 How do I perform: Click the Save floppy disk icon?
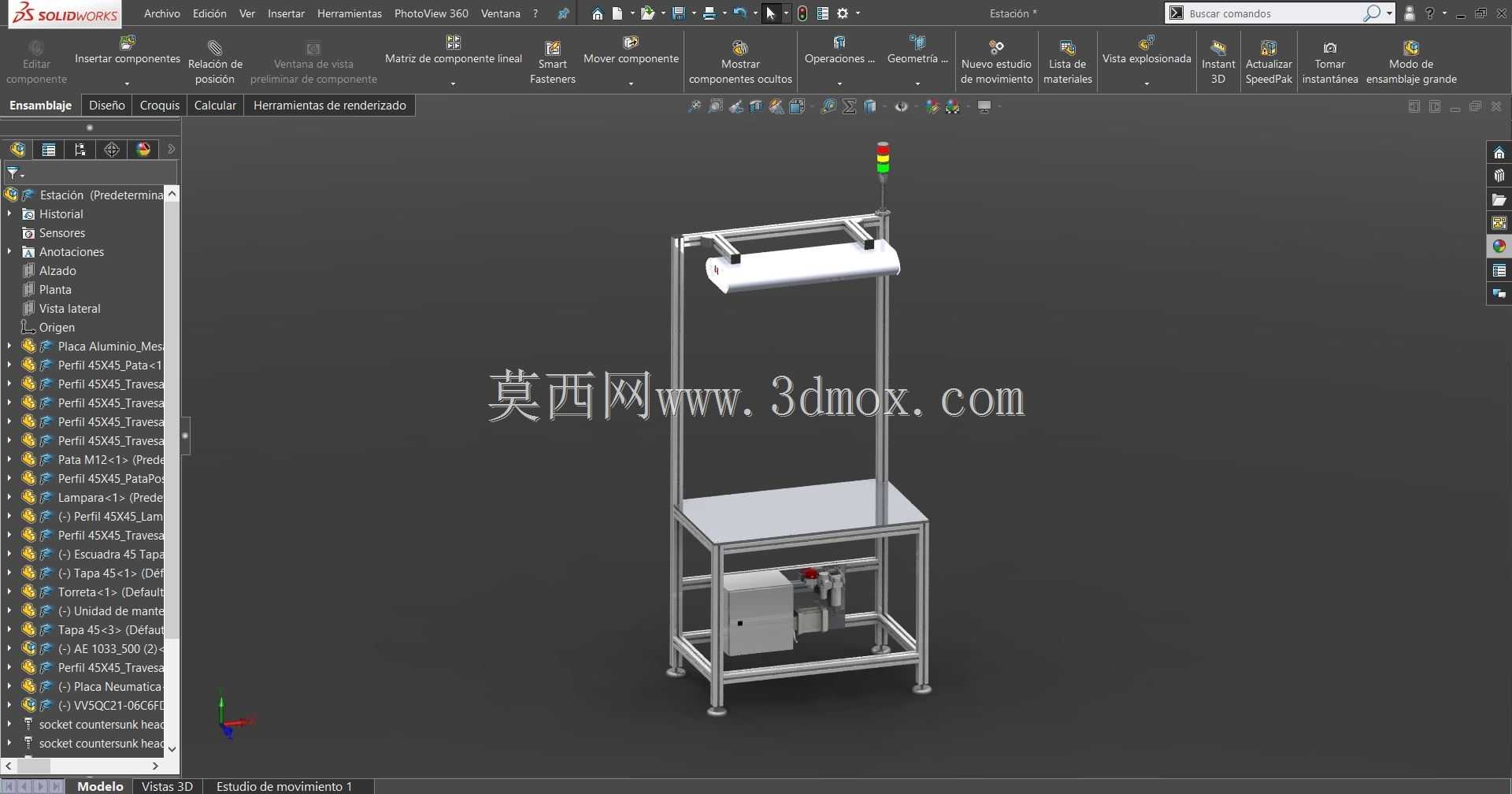click(x=678, y=13)
